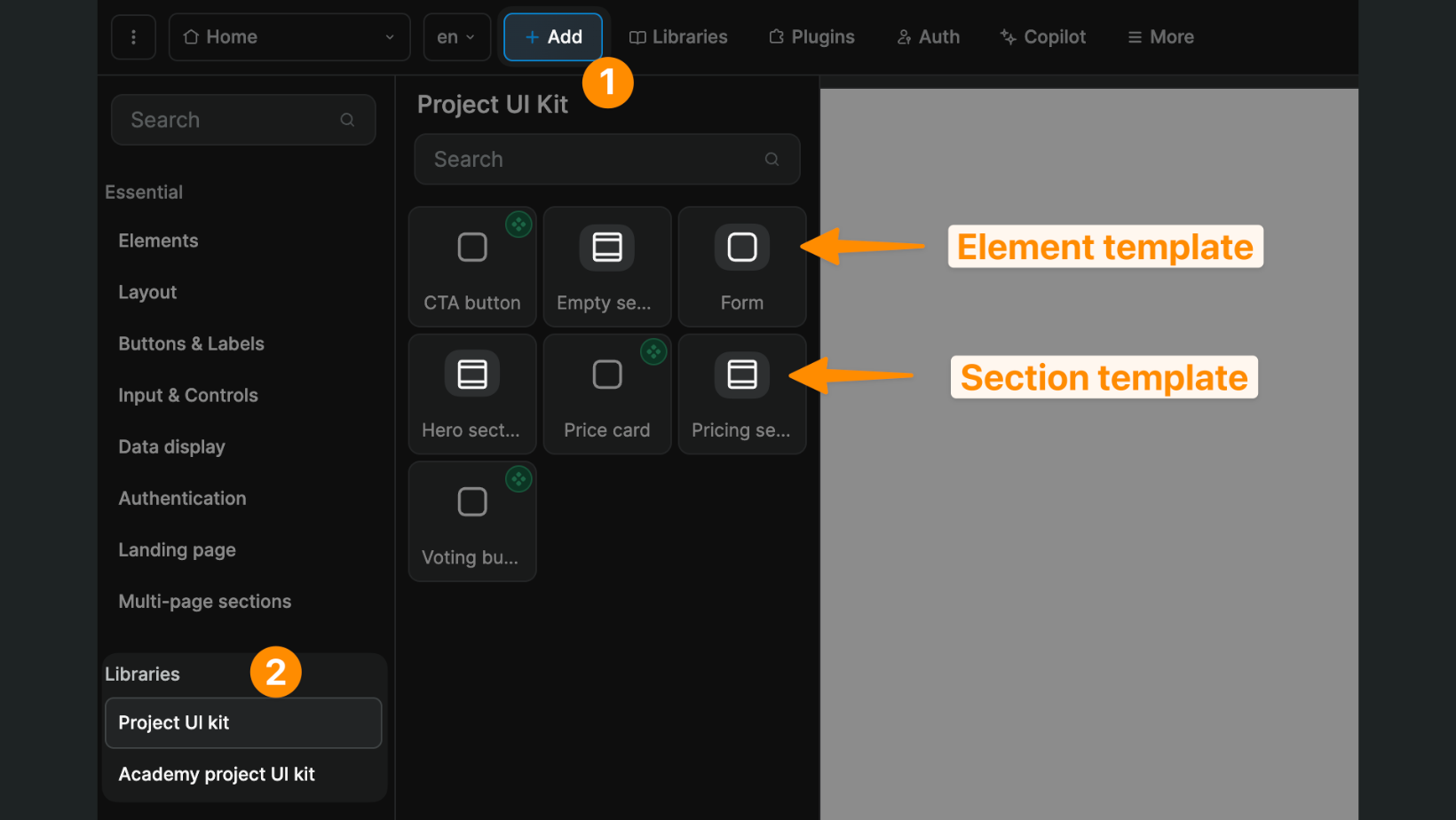This screenshot has width=1456, height=820.
Task: Open the three-dot options menu
Action: click(133, 36)
